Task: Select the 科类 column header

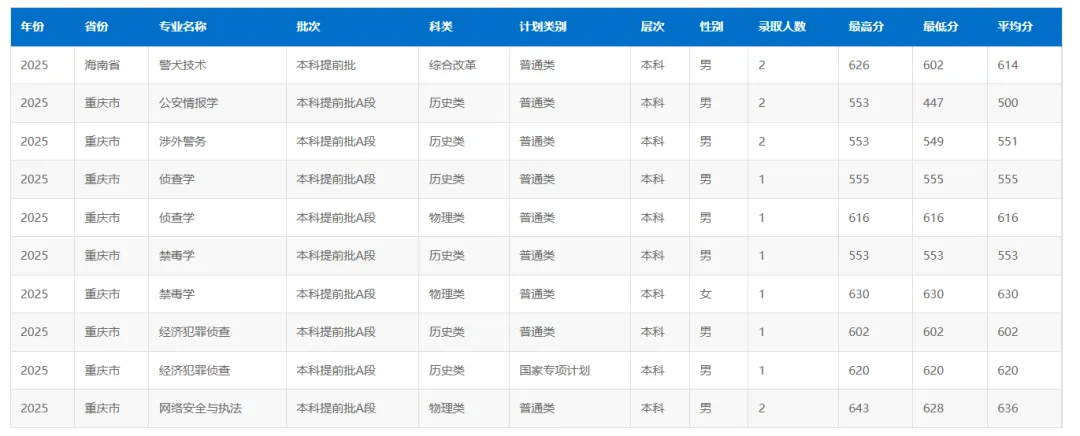Action: pyautogui.click(x=441, y=27)
